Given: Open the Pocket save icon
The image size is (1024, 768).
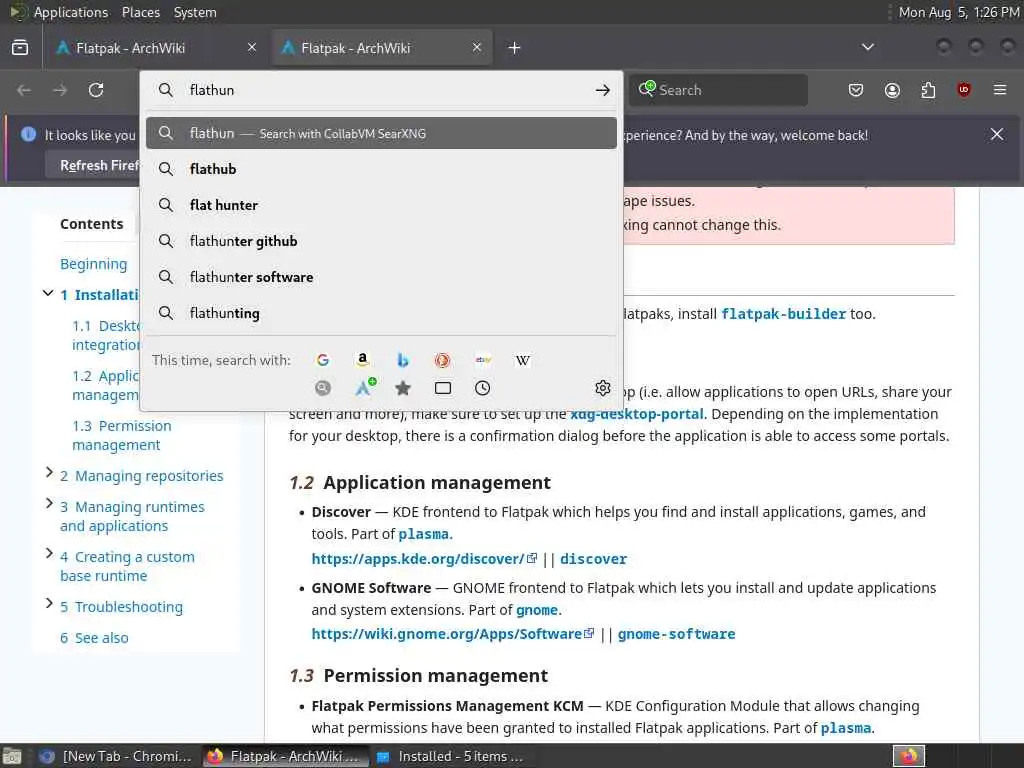Looking at the screenshot, I should (x=856, y=90).
